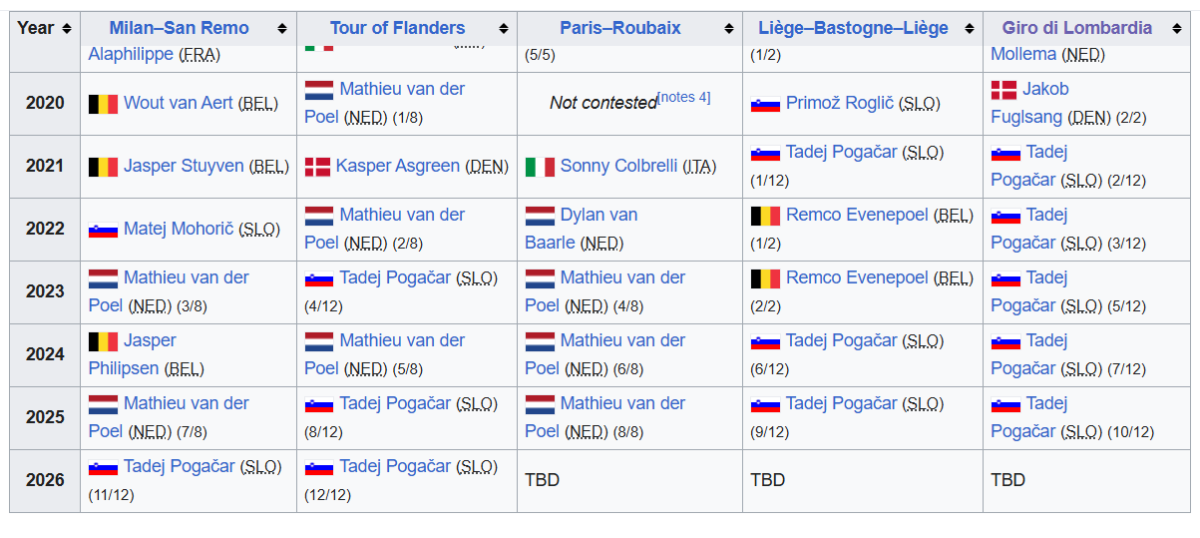Click the Belgian flag beside Jasper Philipsen
Viewport: 1200px width, 538px height.
(103, 341)
